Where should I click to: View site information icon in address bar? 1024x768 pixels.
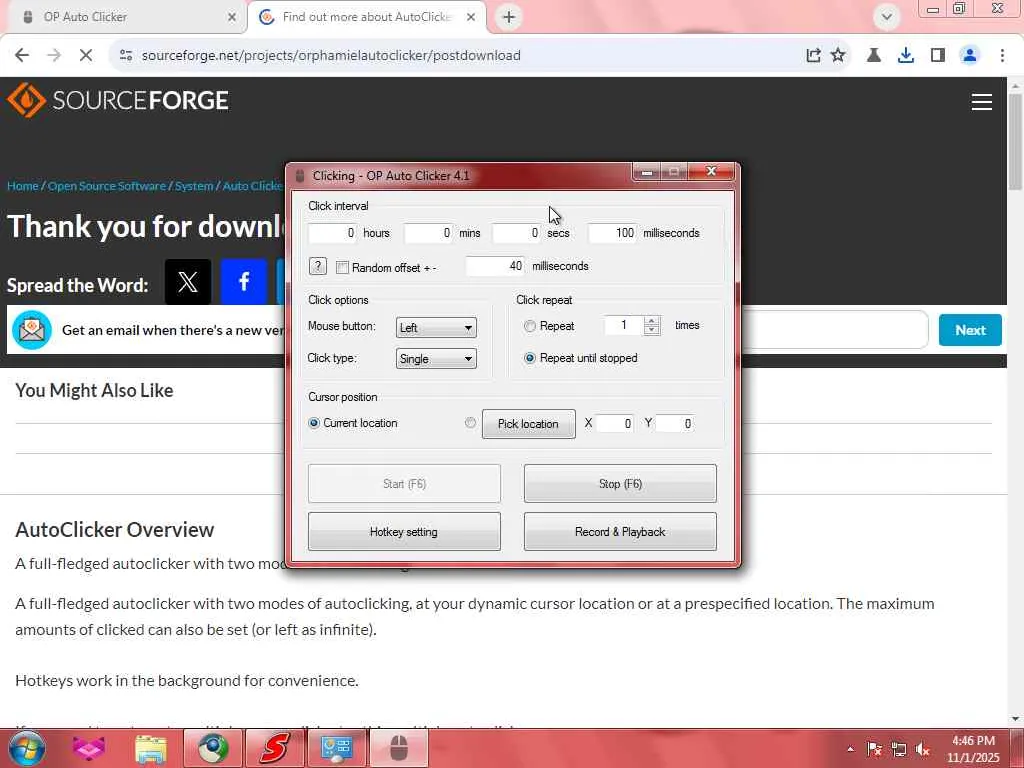coord(126,56)
